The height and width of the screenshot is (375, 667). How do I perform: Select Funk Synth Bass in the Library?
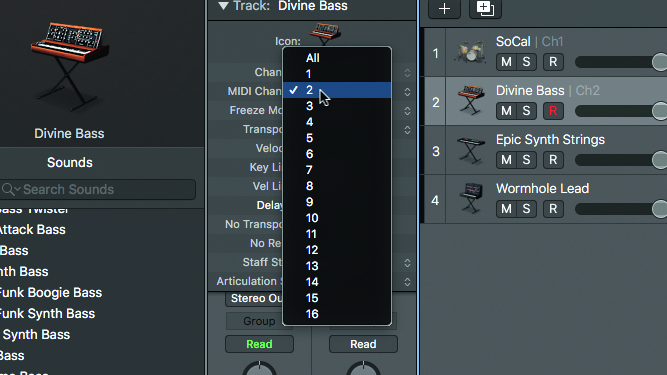pyautogui.click(x=47, y=313)
